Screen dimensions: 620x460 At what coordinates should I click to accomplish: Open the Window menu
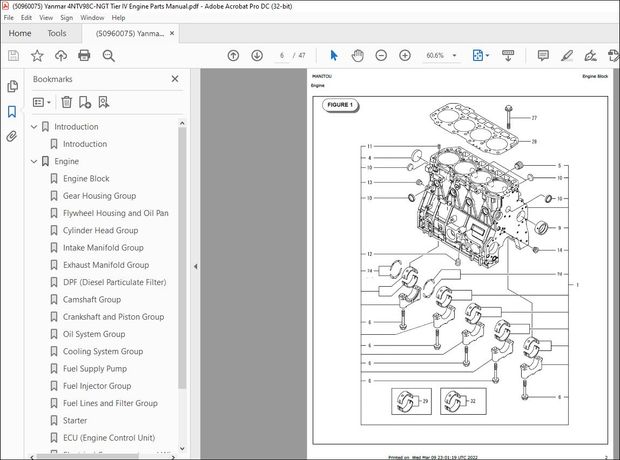tap(92, 18)
